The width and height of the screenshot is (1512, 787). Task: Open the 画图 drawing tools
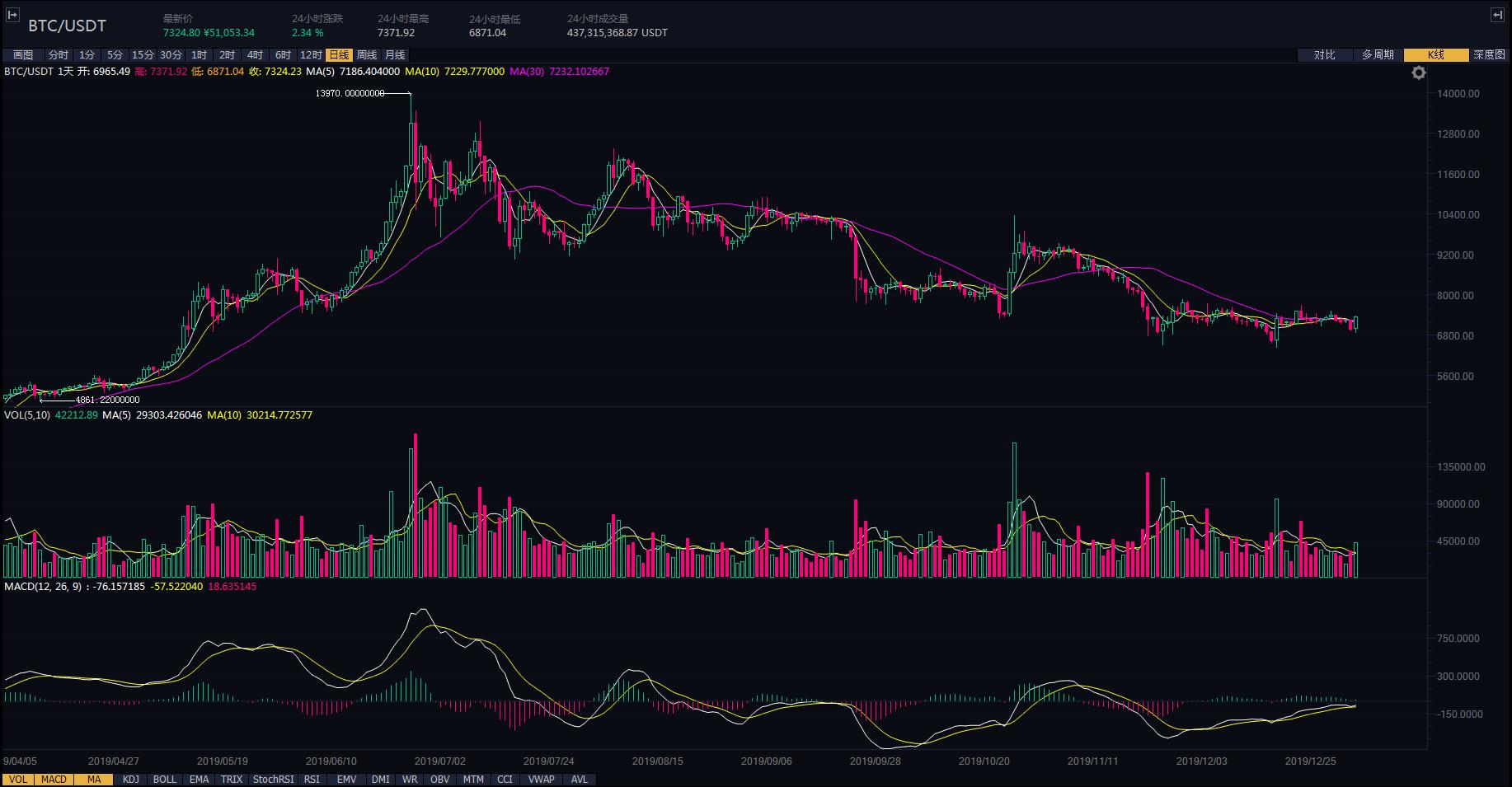(x=23, y=55)
